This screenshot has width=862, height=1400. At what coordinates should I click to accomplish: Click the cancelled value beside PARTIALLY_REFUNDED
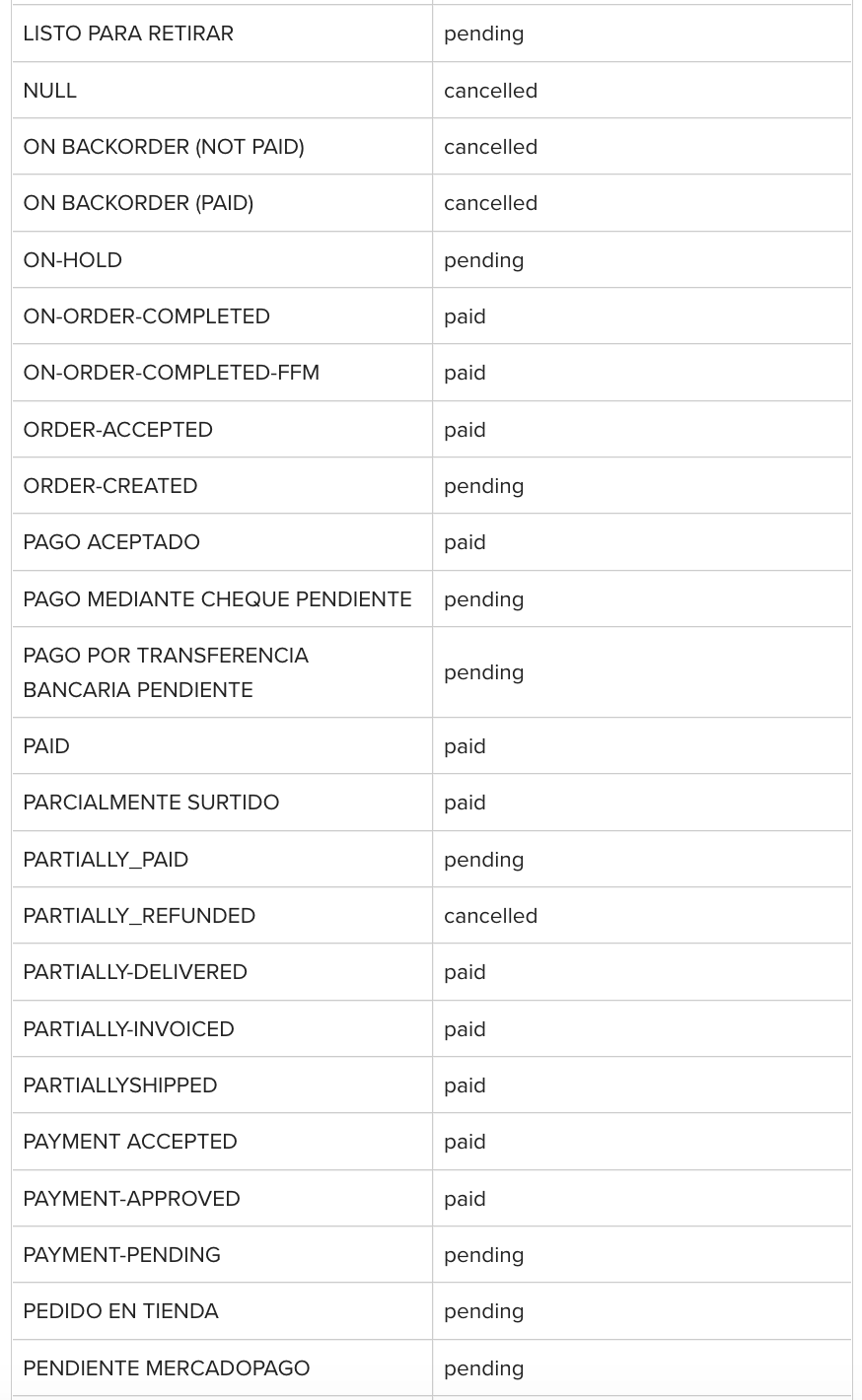click(x=491, y=916)
